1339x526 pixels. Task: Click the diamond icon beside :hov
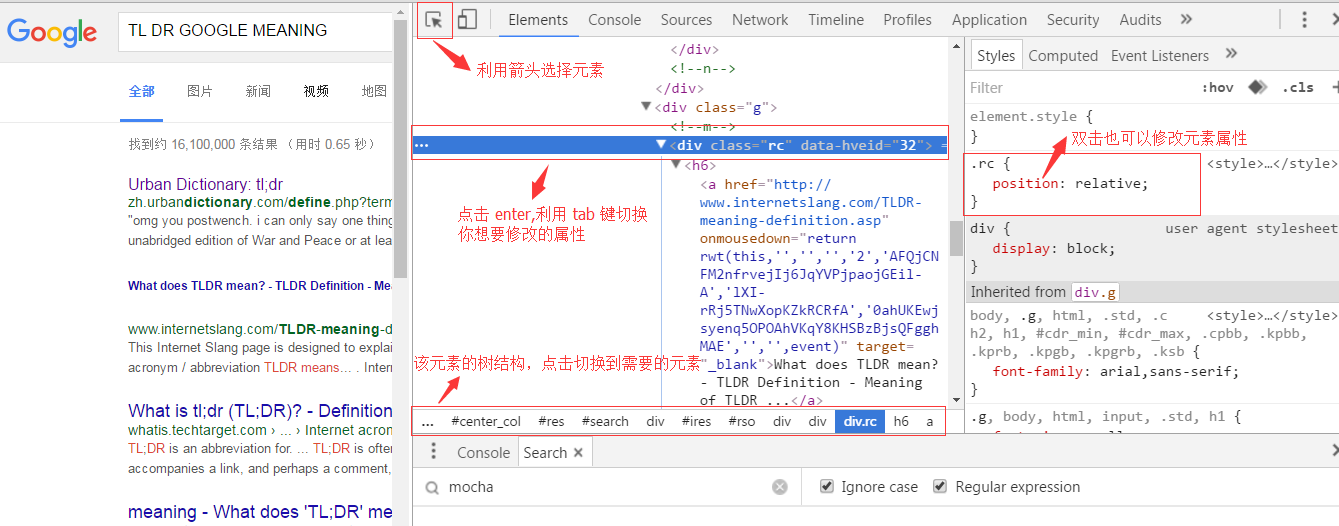point(1257,88)
